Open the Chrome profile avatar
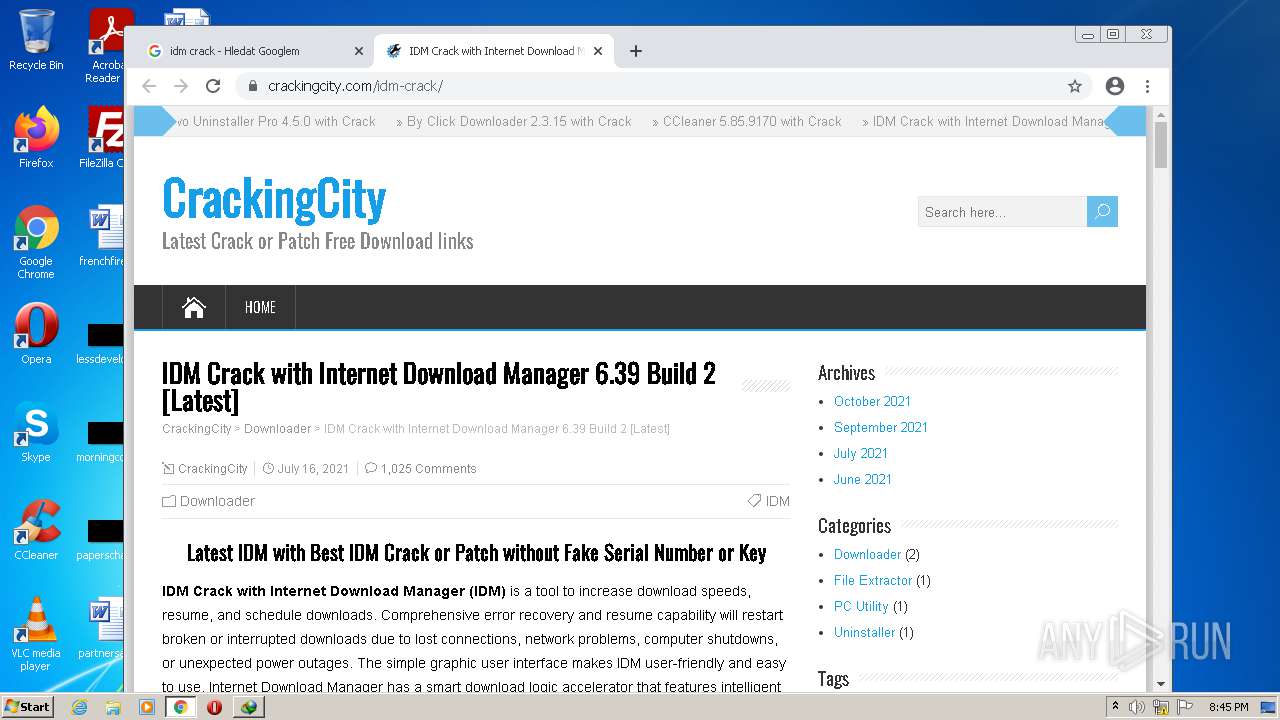 click(x=1115, y=86)
